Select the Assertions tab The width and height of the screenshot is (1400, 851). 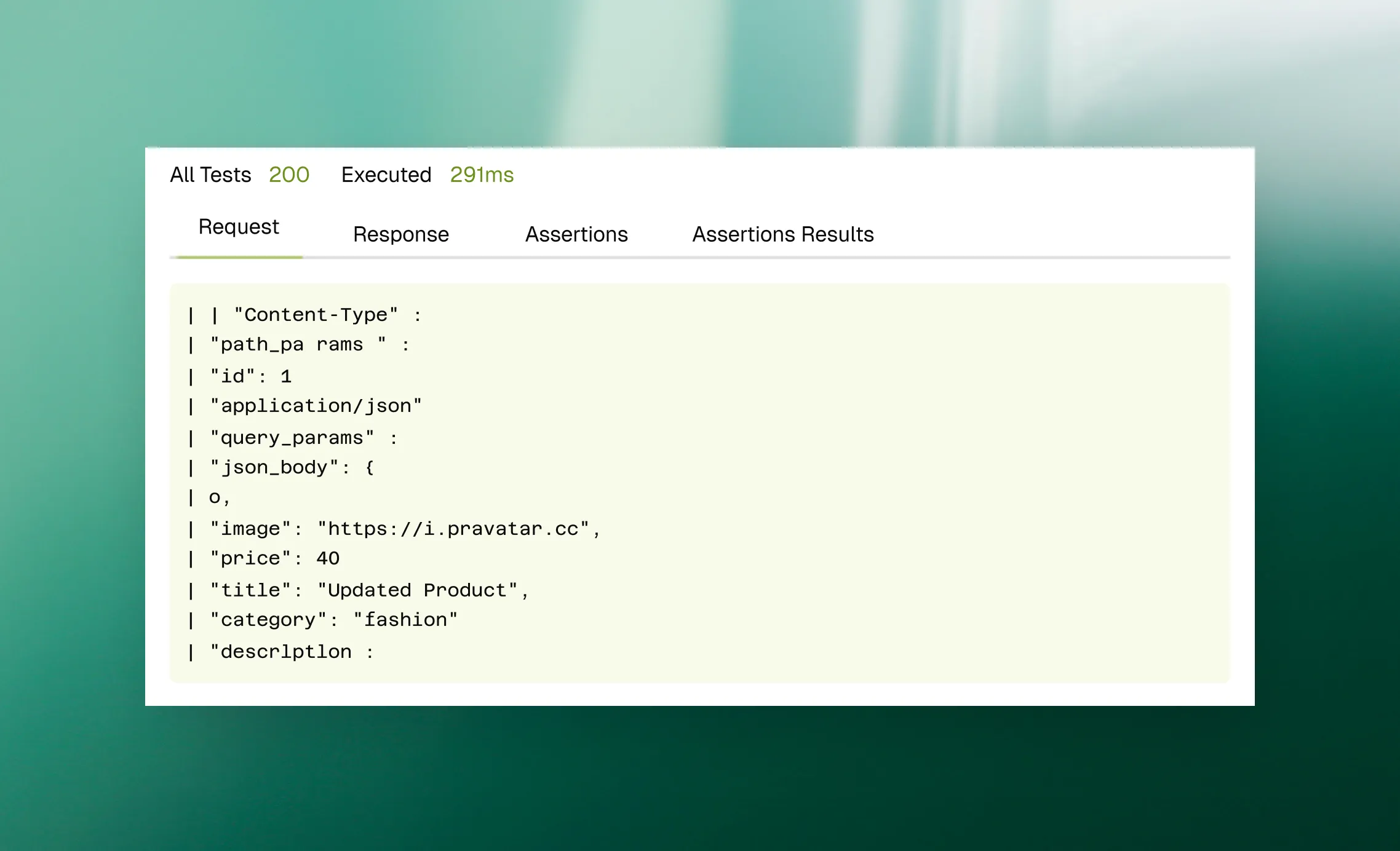pyautogui.click(x=576, y=234)
